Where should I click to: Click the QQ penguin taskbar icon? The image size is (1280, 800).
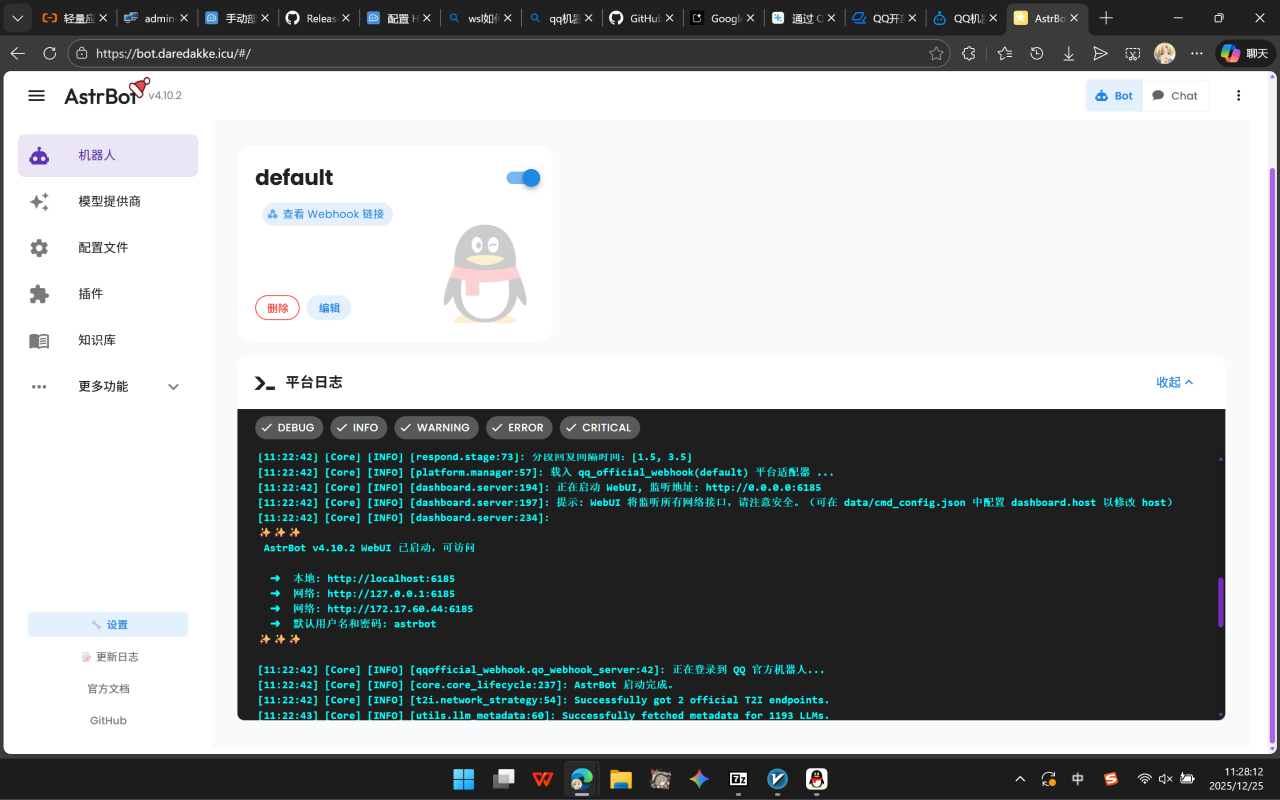pyautogui.click(x=816, y=779)
